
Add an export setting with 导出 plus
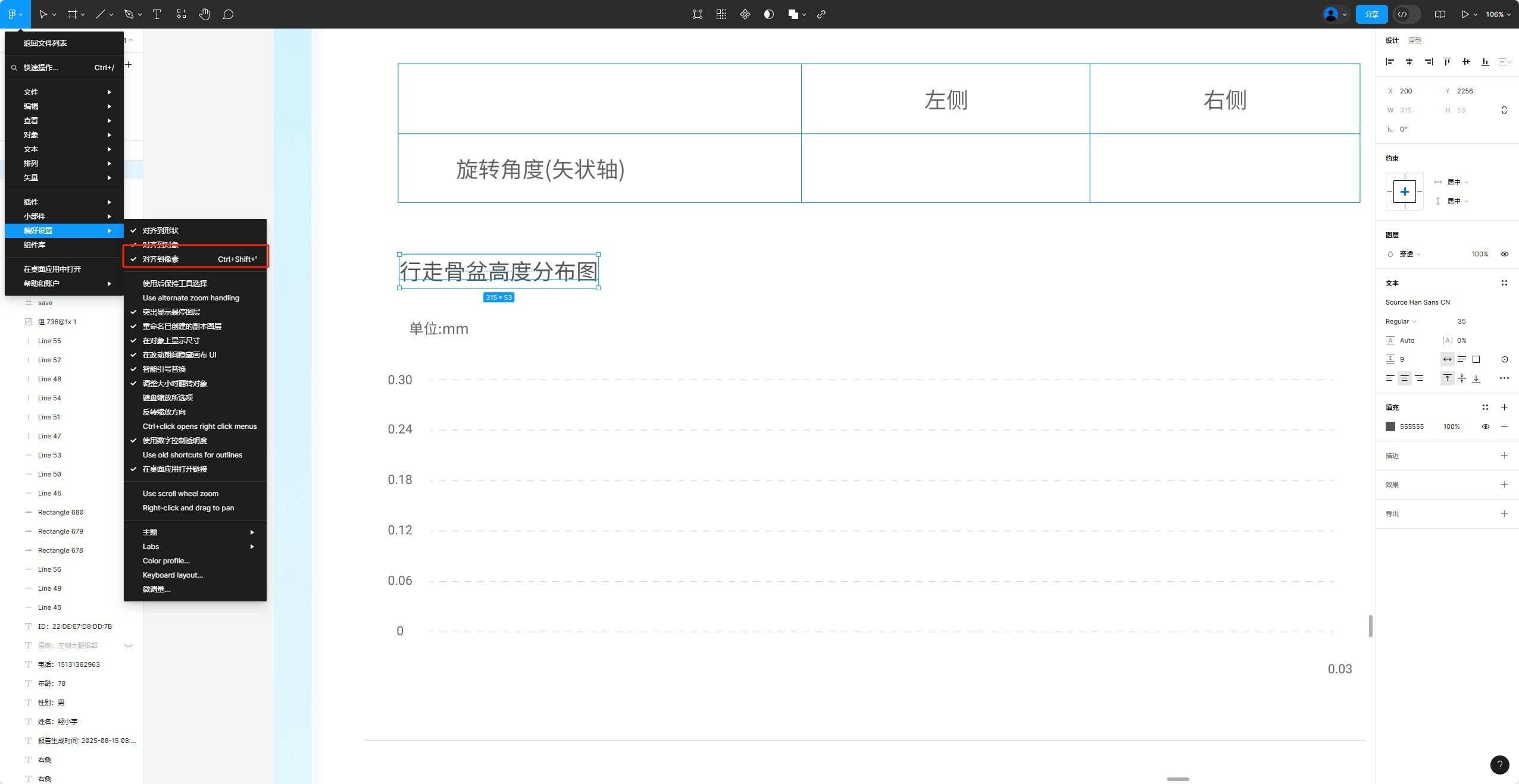1504,514
